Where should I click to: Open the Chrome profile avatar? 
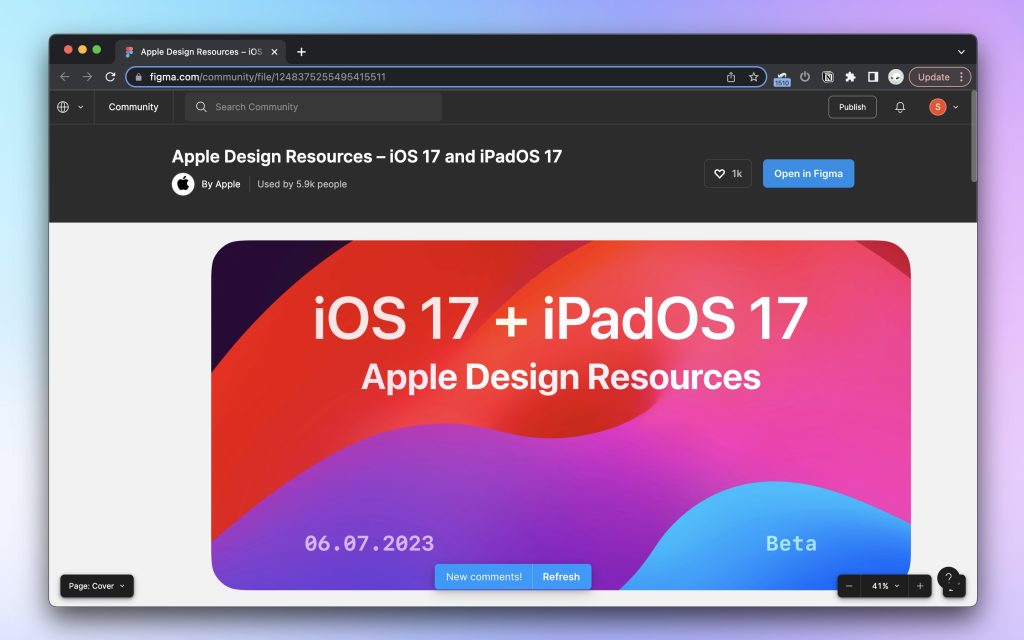pyautogui.click(x=895, y=77)
